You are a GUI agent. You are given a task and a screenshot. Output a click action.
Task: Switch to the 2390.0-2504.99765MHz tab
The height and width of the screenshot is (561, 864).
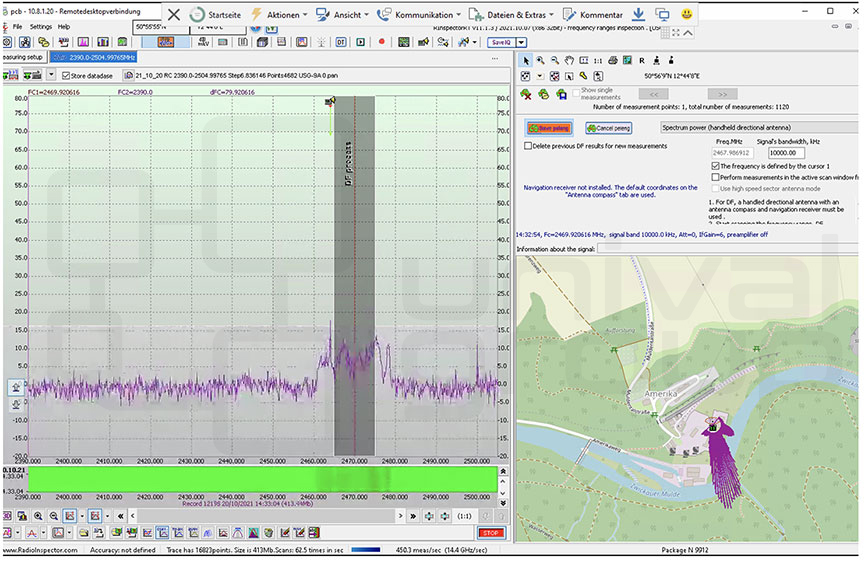click(93, 57)
